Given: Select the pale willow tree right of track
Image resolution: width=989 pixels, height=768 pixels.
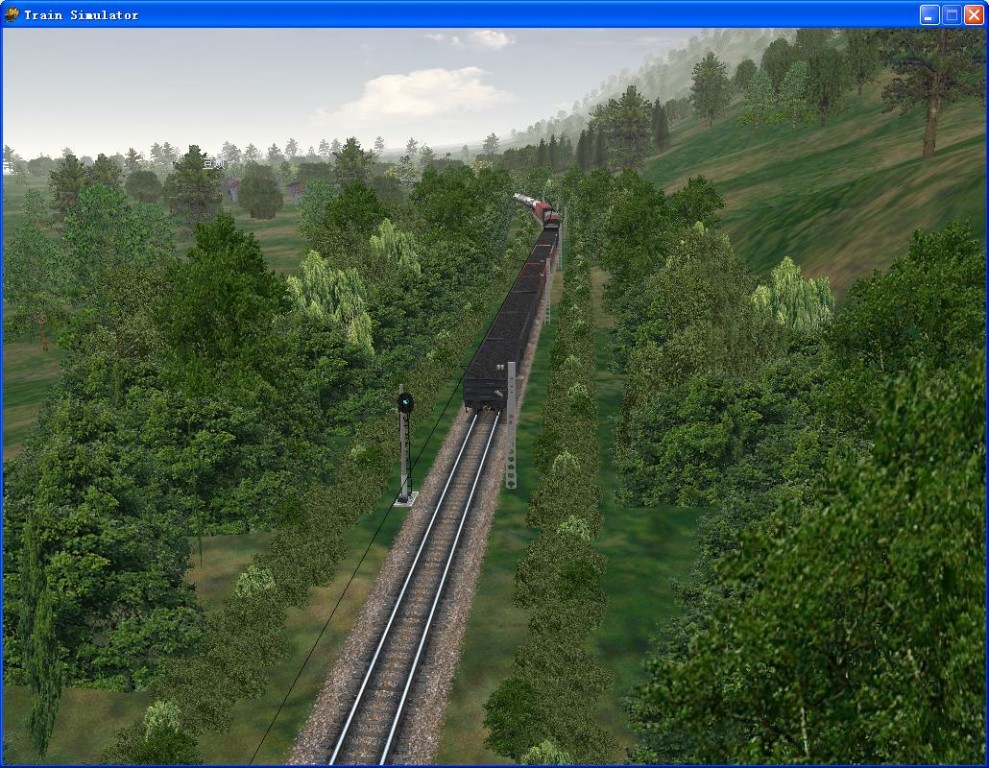Looking at the screenshot, I should (x=794, y=295).
